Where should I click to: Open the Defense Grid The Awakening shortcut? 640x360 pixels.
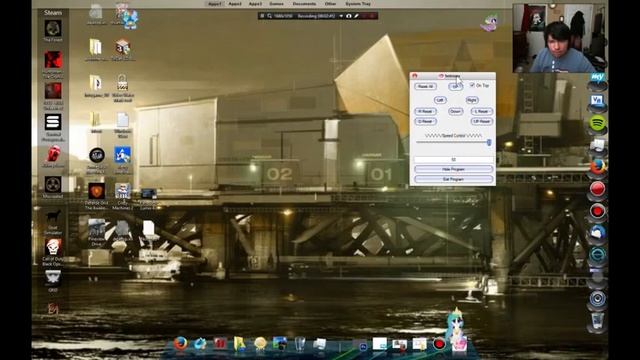96,191
